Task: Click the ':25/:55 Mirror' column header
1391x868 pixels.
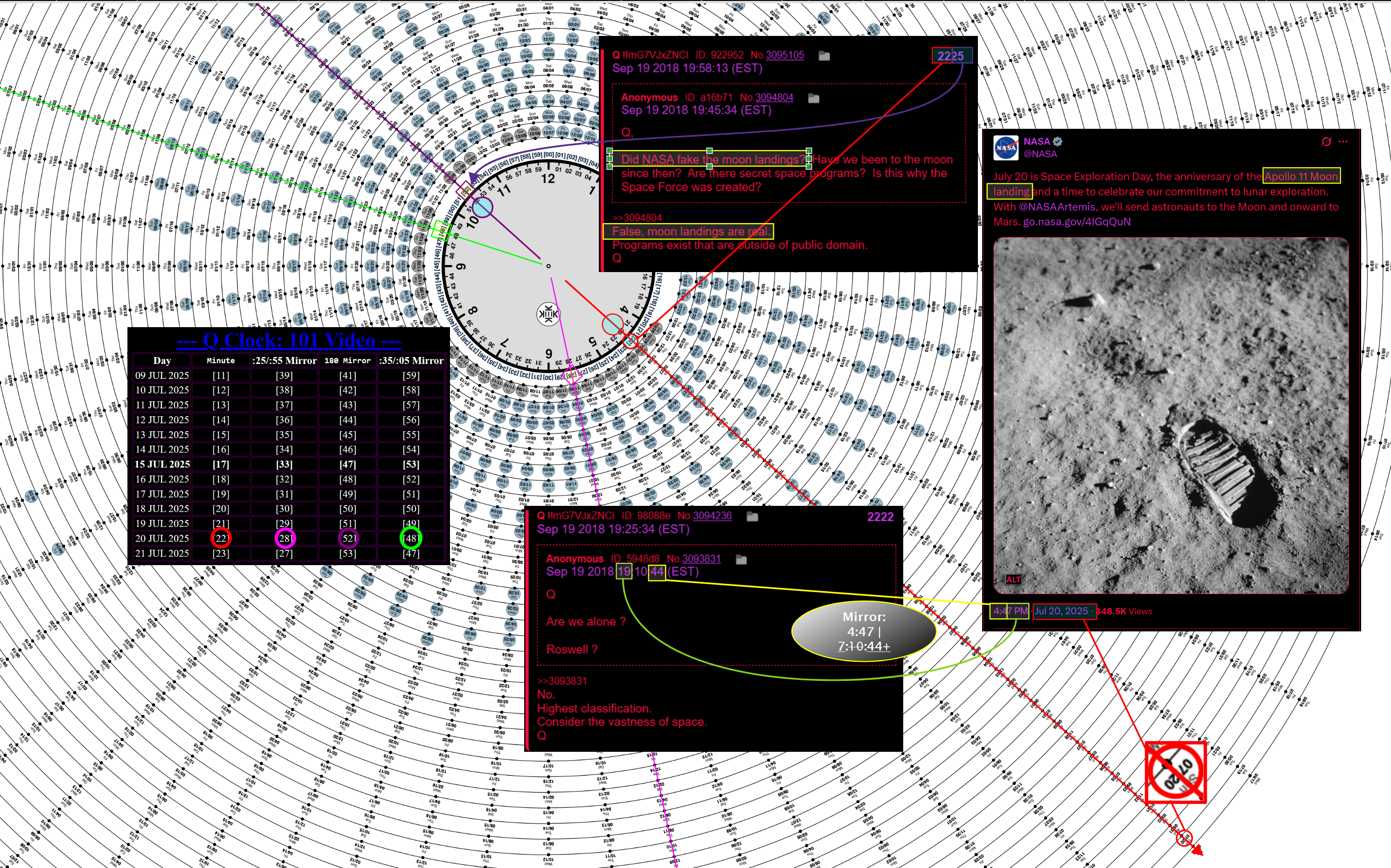Action: tap(284, 361)
